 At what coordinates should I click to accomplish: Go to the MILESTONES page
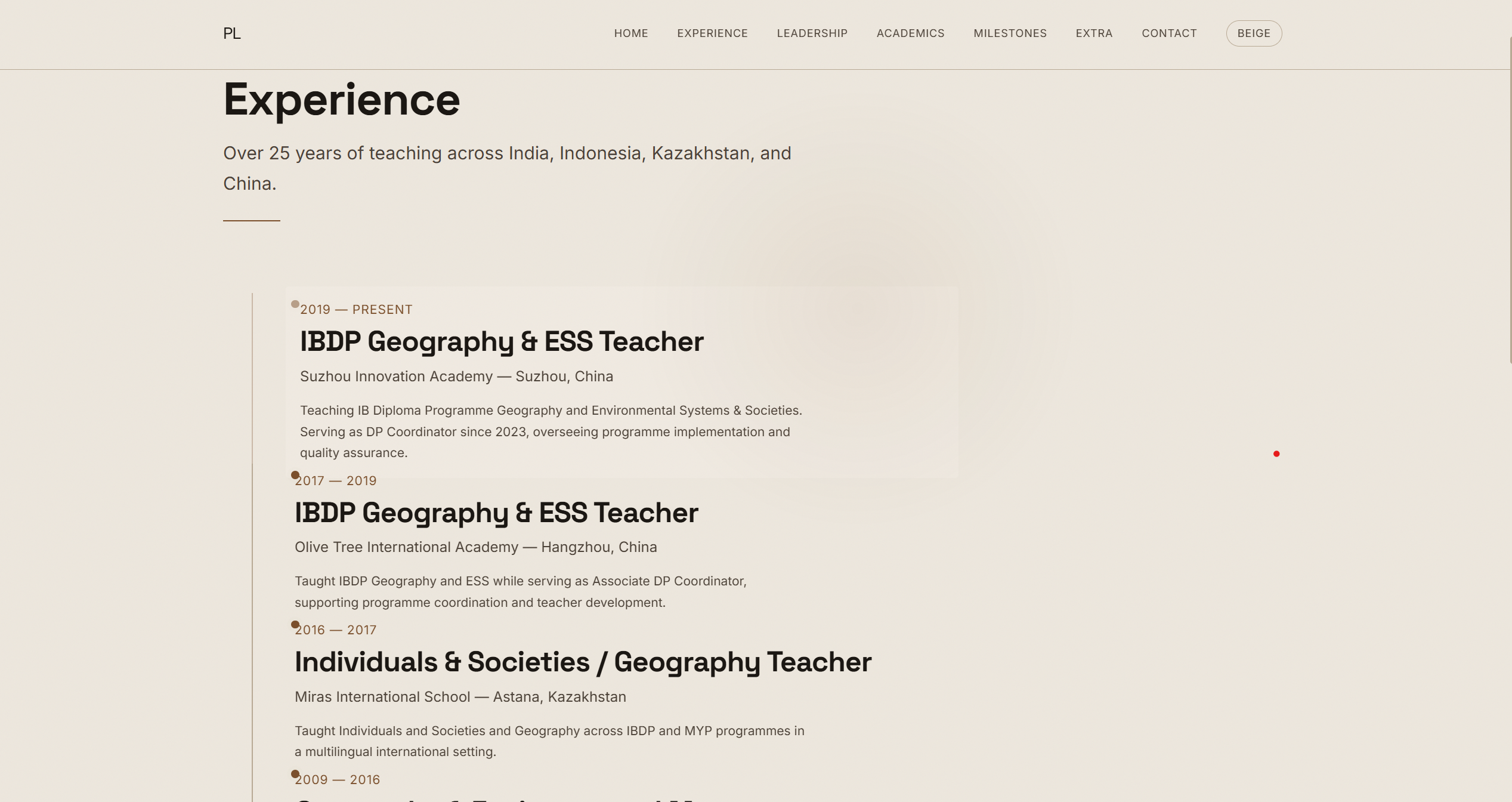pos(1010,33)
